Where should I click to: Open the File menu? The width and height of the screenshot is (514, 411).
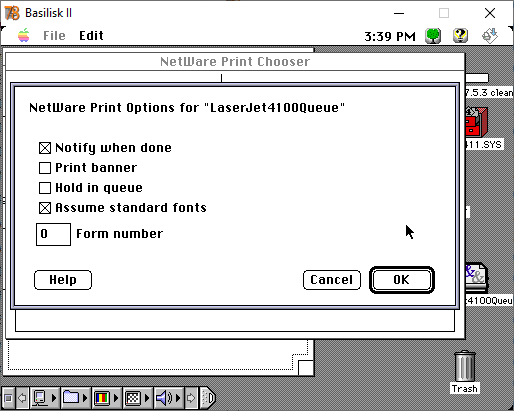54,36
